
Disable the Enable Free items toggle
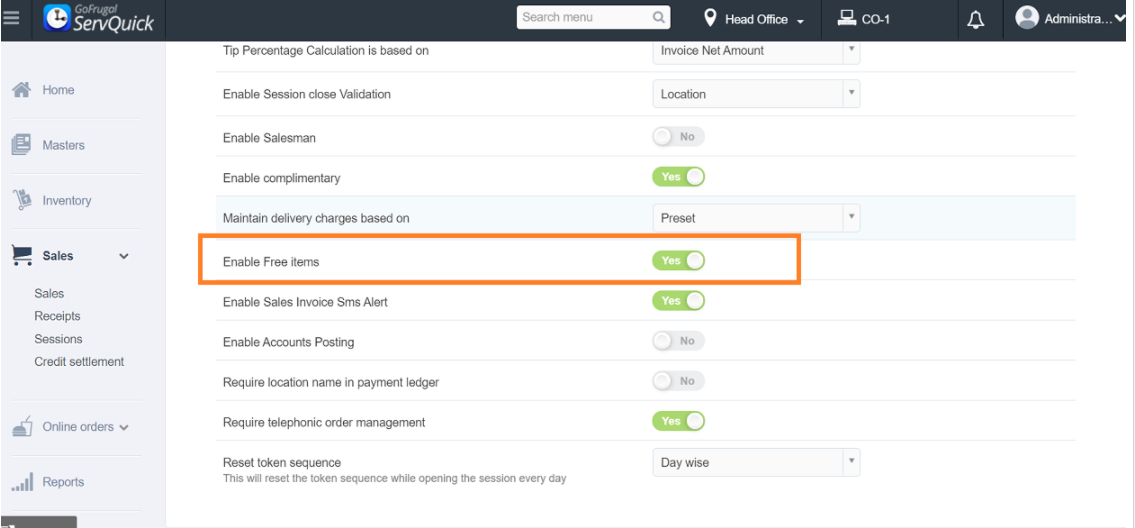[x=678, y=261]
